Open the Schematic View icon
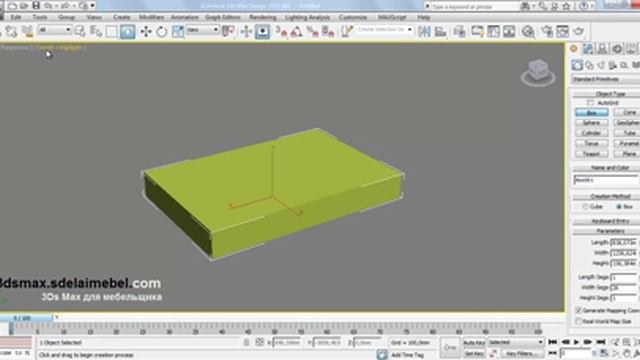 [x=493, y=31]
